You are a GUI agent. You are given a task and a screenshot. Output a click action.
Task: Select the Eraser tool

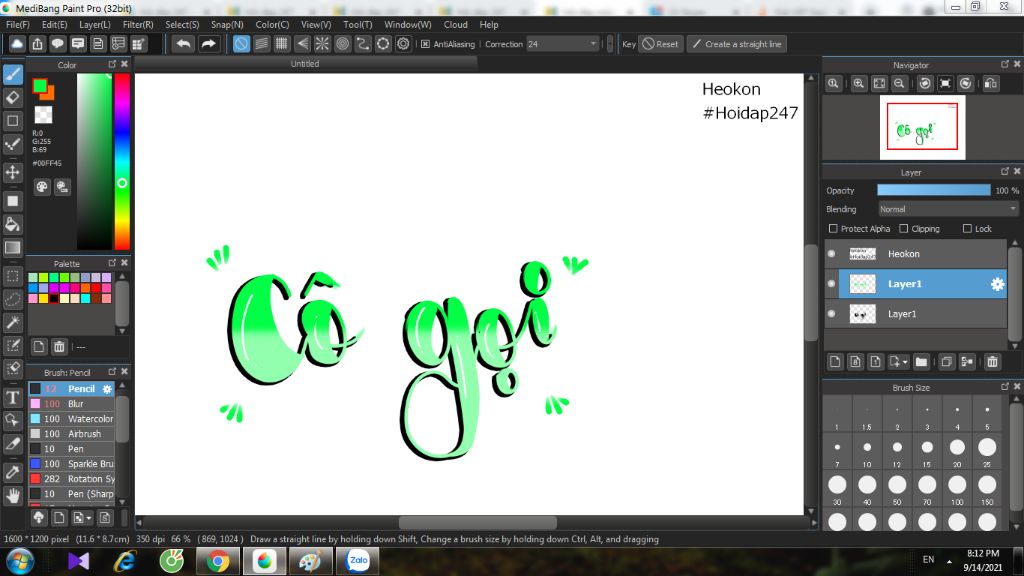(x=12, y=97)
